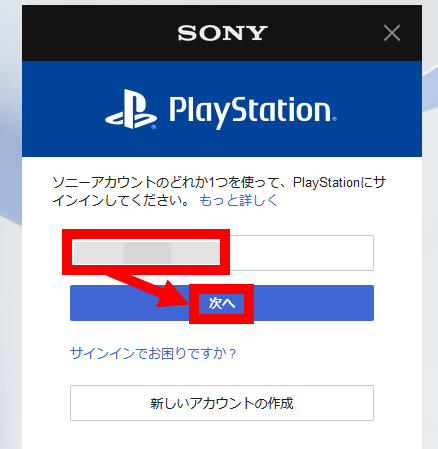Click the 次へ button
The width and height of the screenshot is (438, 449).
(x=222, y=303)
